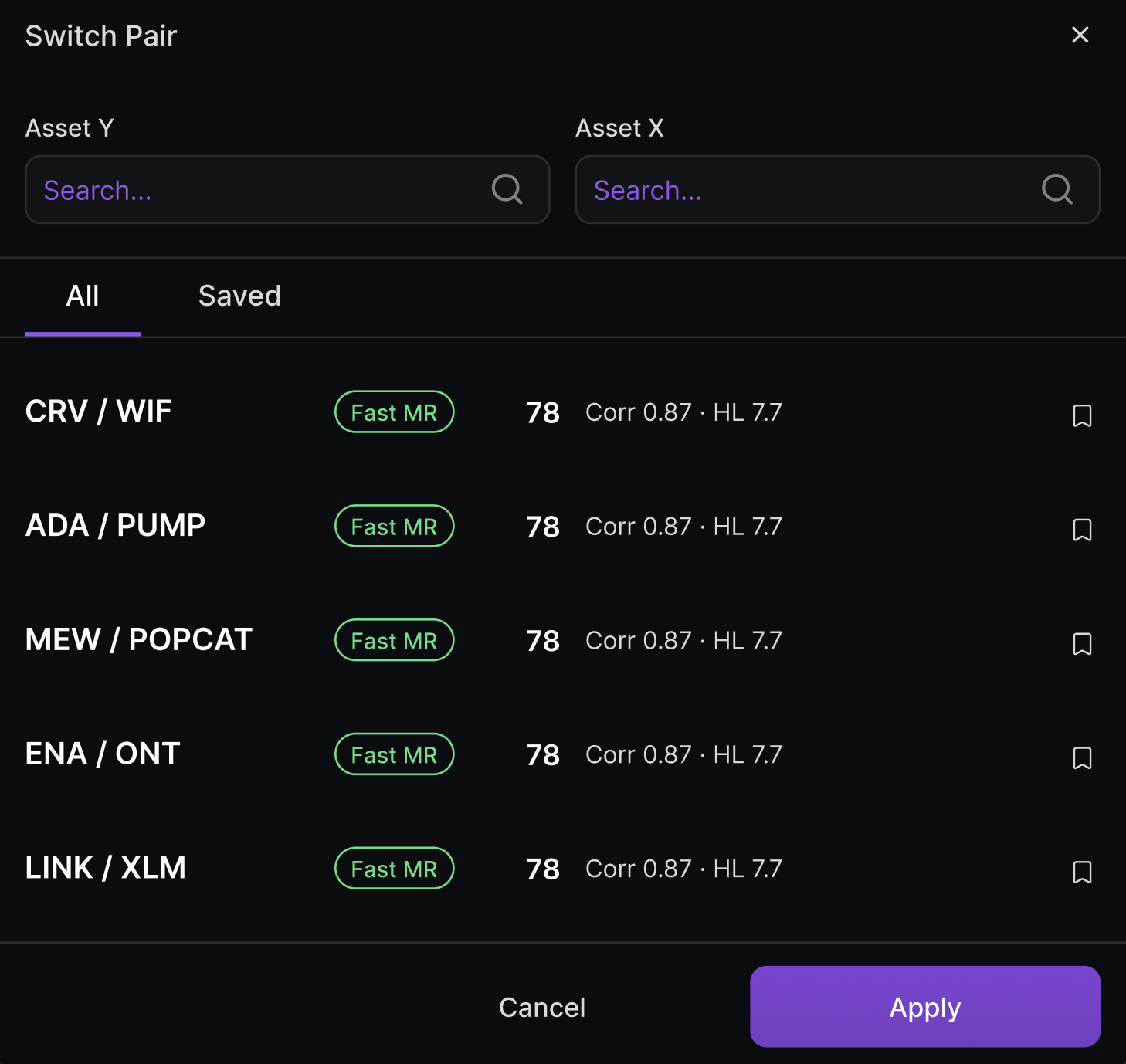Cancel the pair switch
Viewport: 1126px width, 1064px height.
542,1007
